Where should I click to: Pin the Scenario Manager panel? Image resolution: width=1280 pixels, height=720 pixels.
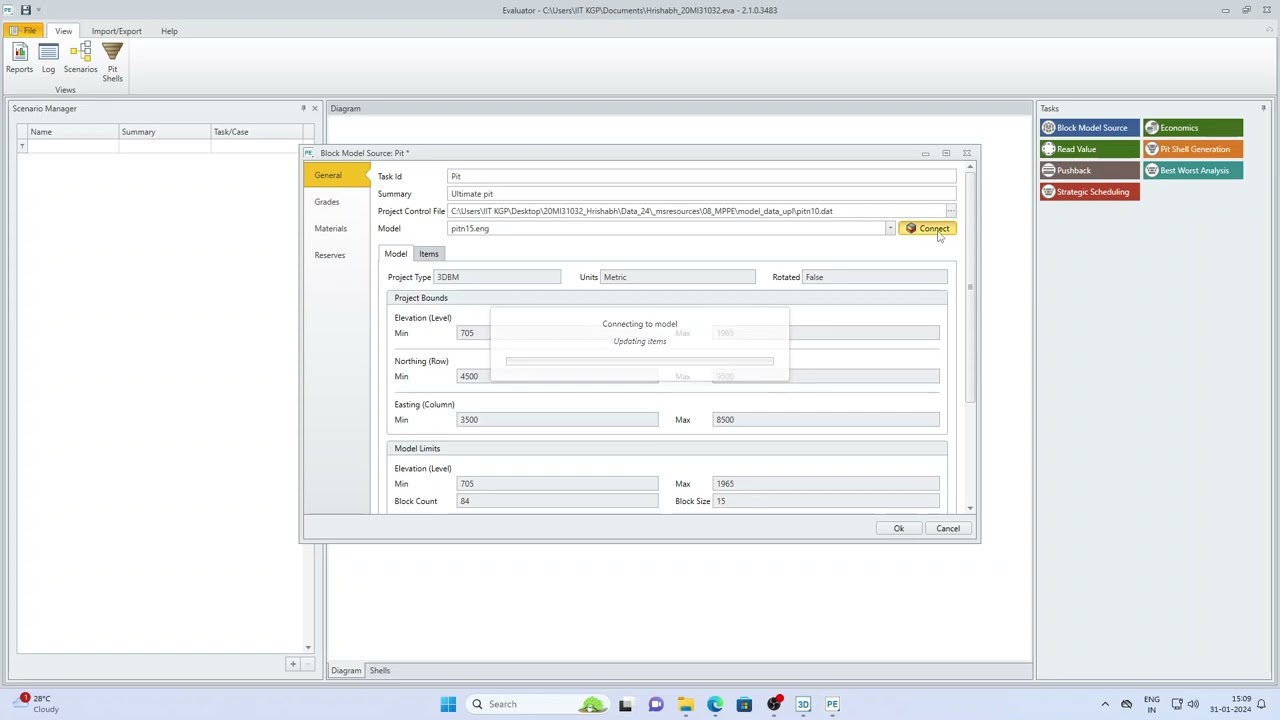coord(303,108)
